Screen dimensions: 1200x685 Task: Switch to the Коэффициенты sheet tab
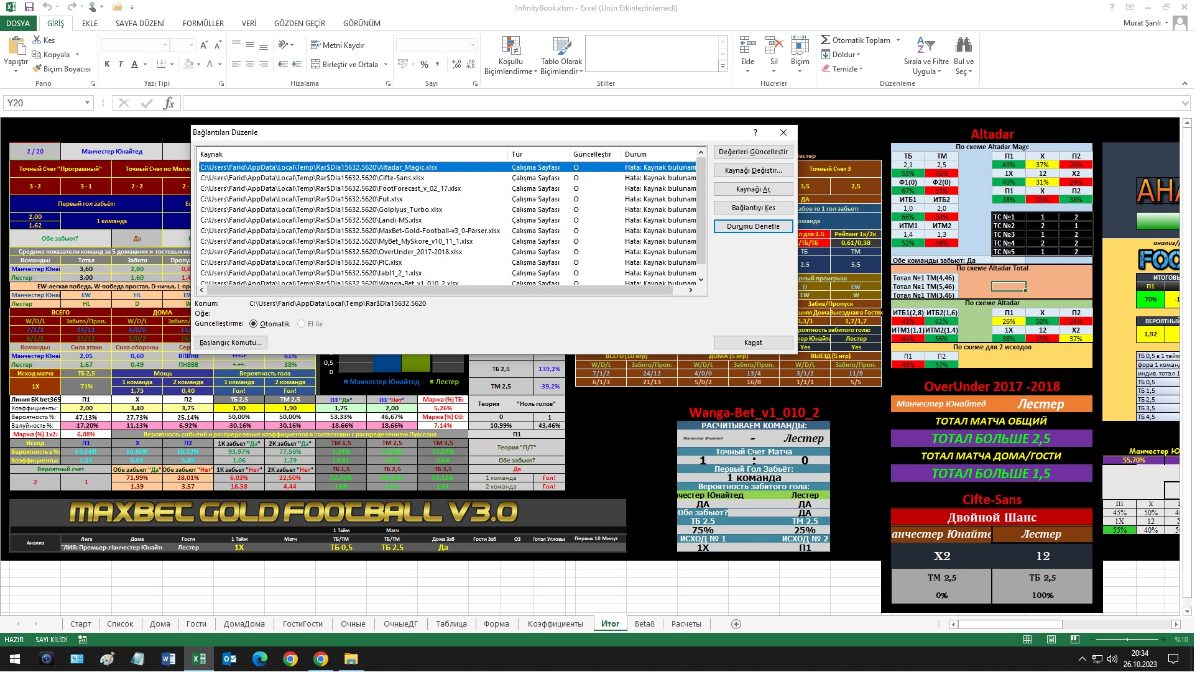[556, 623]
